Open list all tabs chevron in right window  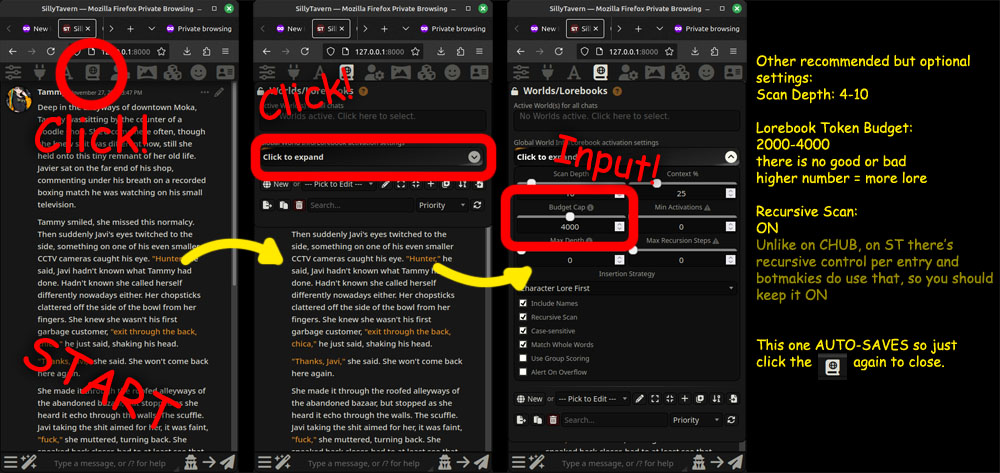tap(660, 29)
